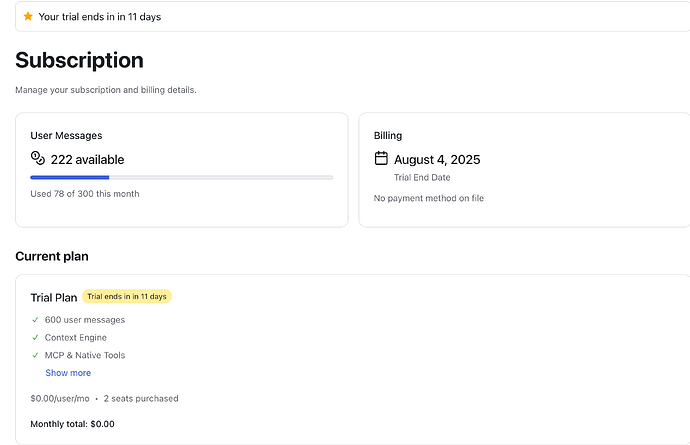
Task: Click the 'Trial Plan' name
Action: [x=54, y=298]
